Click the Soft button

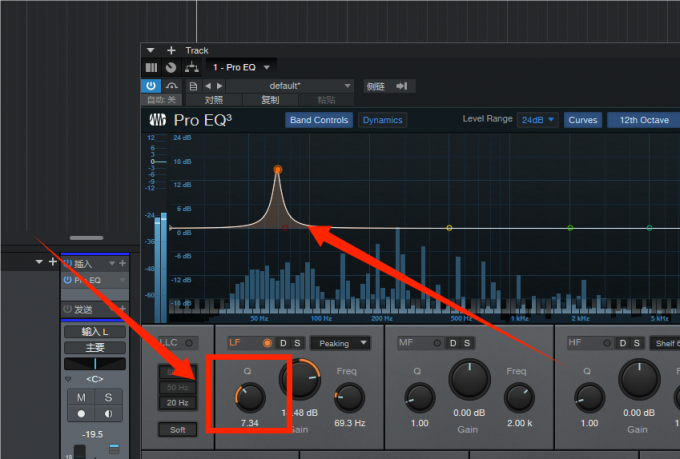[x=177, y=430]
